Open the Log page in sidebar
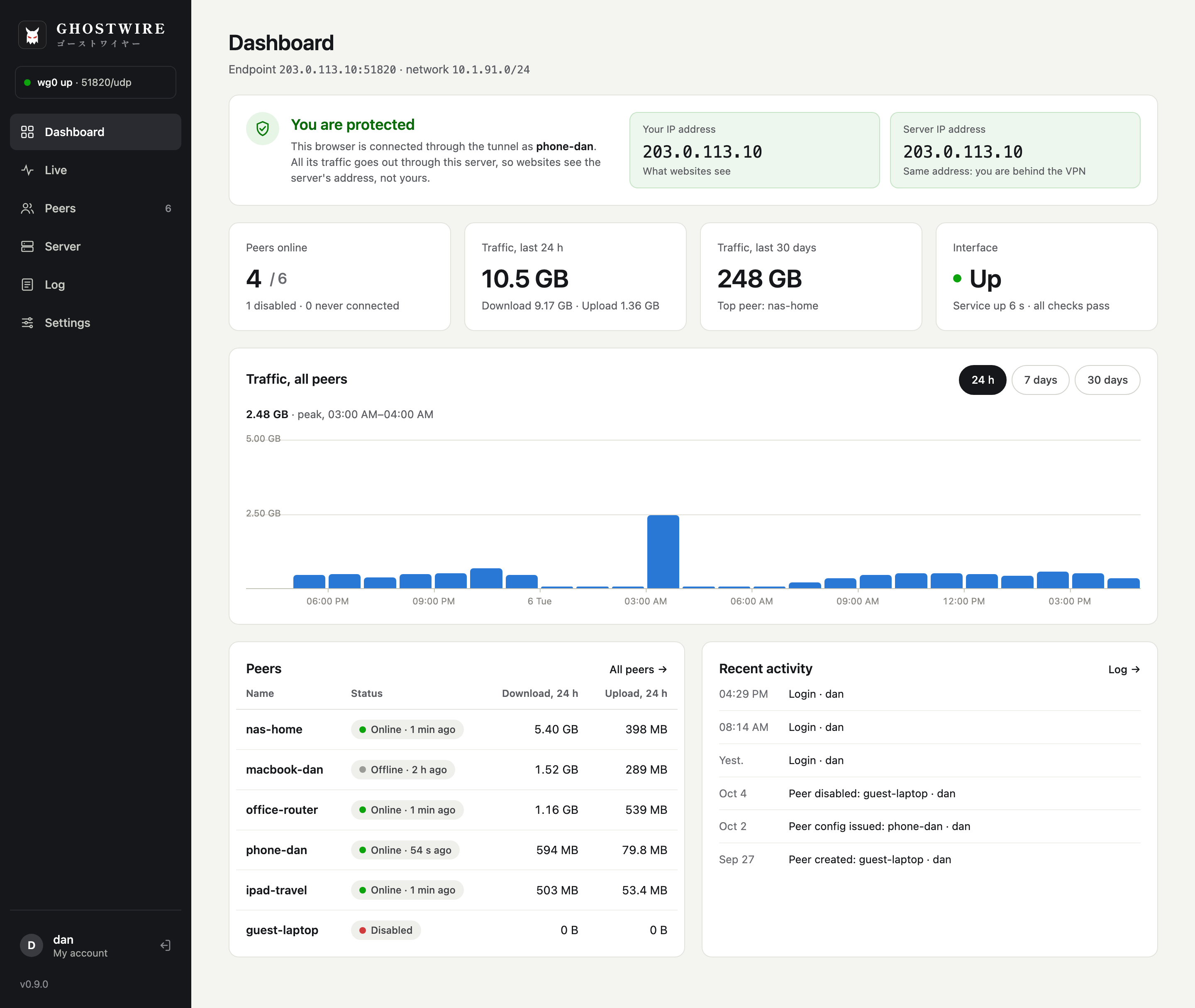Screen dimensions: 1195x1008 [x=95, y=285]
